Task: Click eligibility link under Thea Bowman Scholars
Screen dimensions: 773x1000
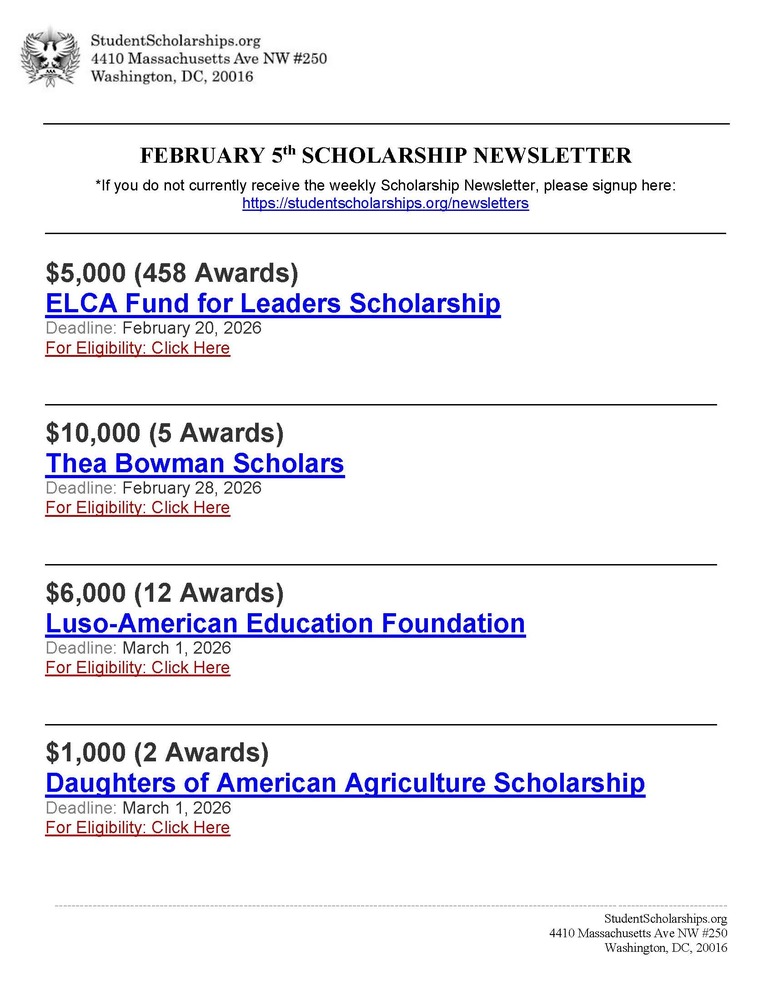Action: point(137,508)
